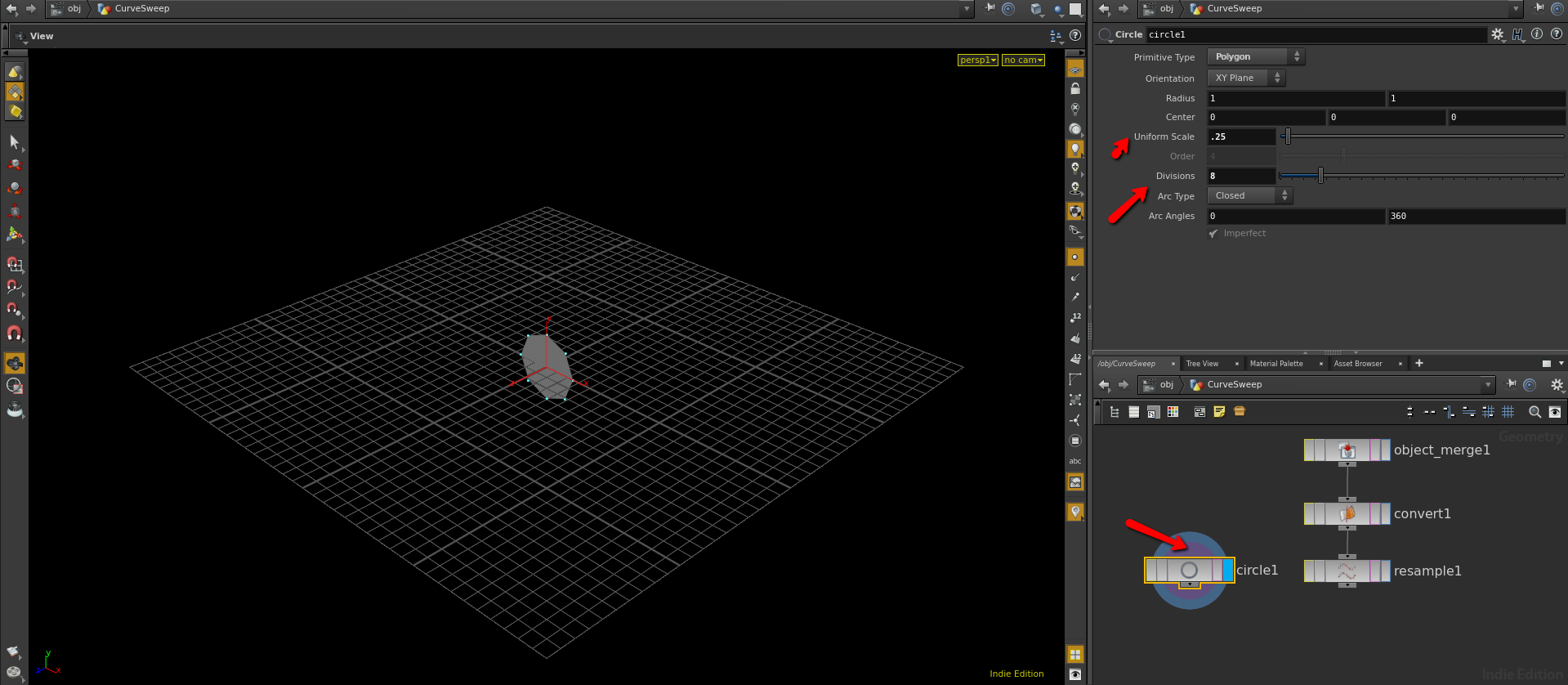This screenshot has width=1568, height=685.
Task: Click the second Arc Angles field showing 360
Action: coord(1476,216)
